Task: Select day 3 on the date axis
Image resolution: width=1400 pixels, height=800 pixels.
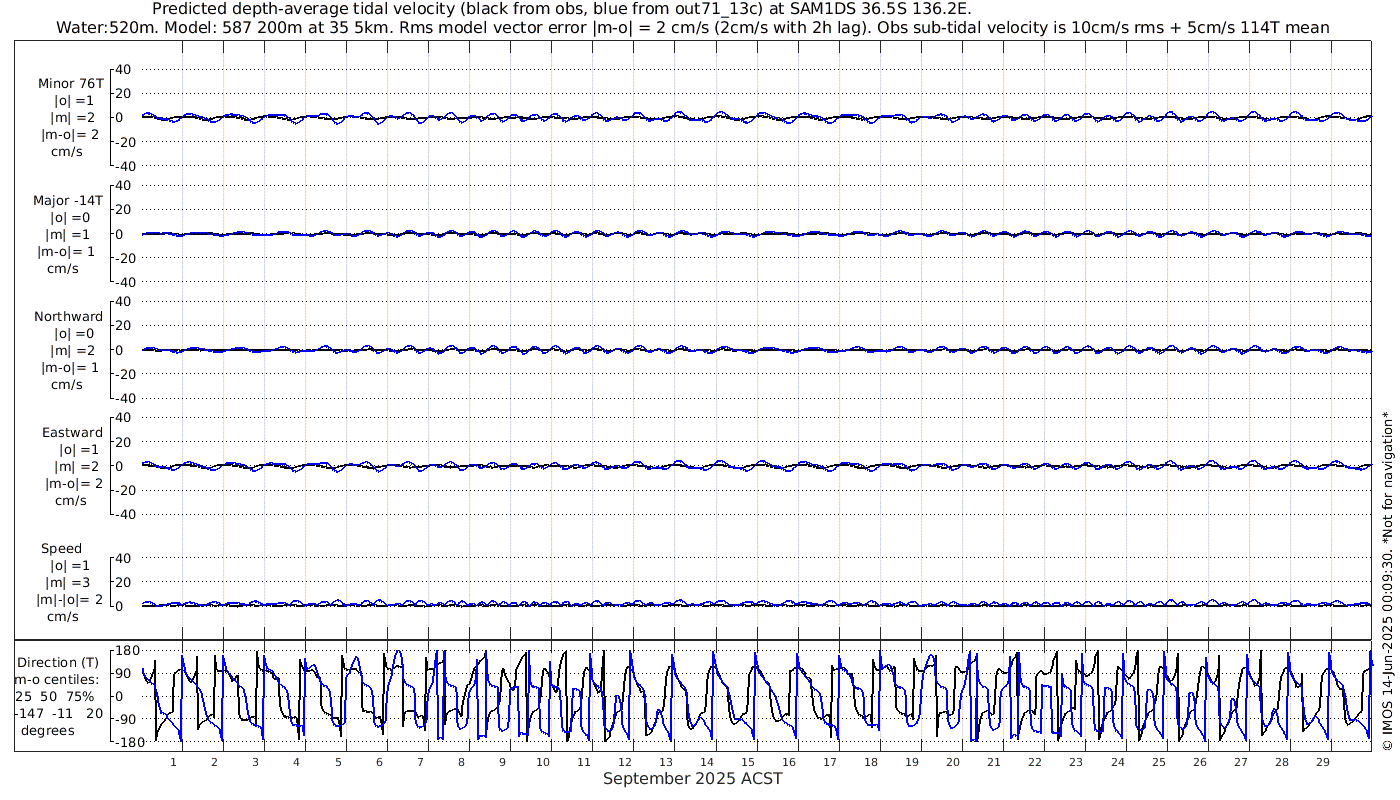Action: [x=255, y=762]
